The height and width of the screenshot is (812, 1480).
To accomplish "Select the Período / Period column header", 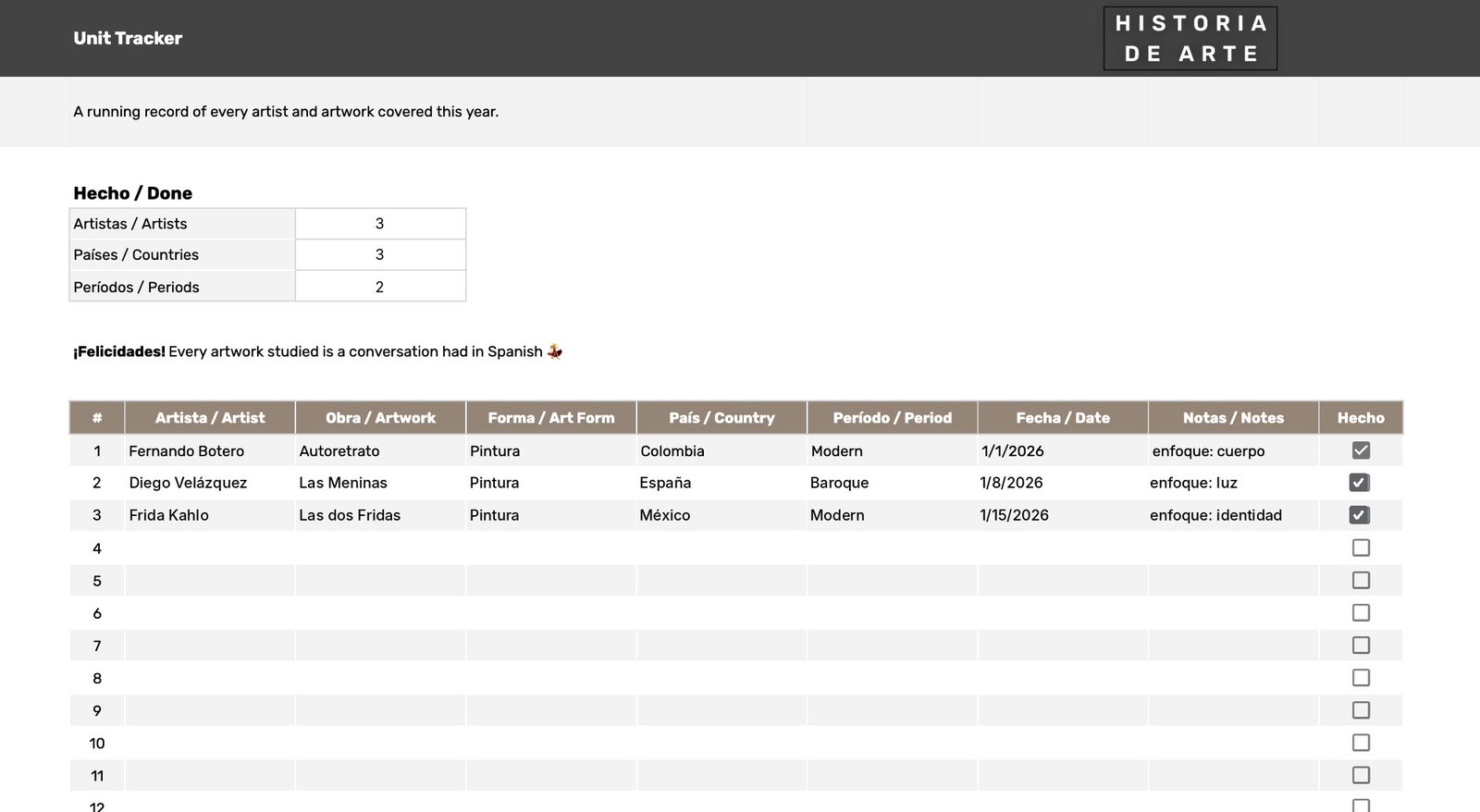I will (893, 418).
